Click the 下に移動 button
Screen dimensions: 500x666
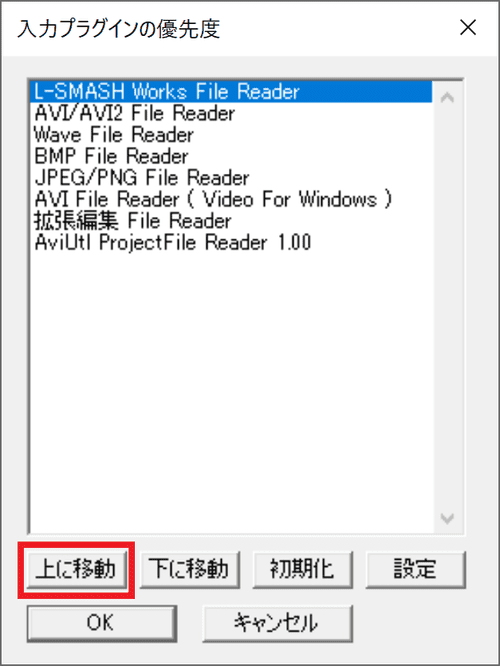click(x=189, y=570)
